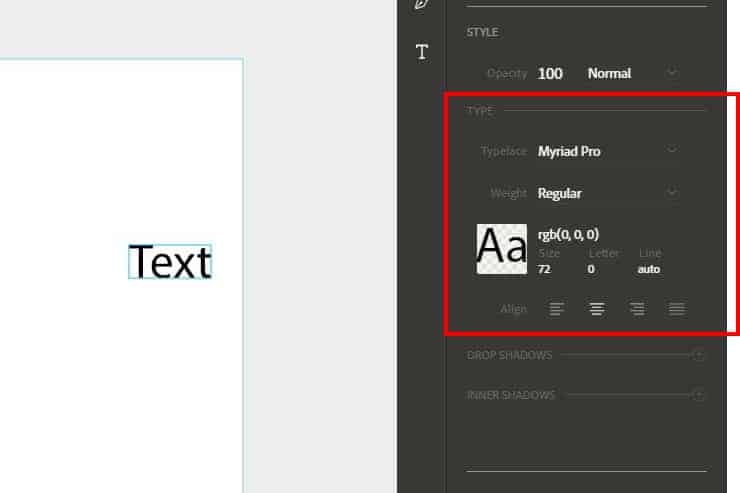This screenshot has width=740, height=493.
Task: Click the rgb(0, 0, 0) color value
Action: tap(568, 234)
